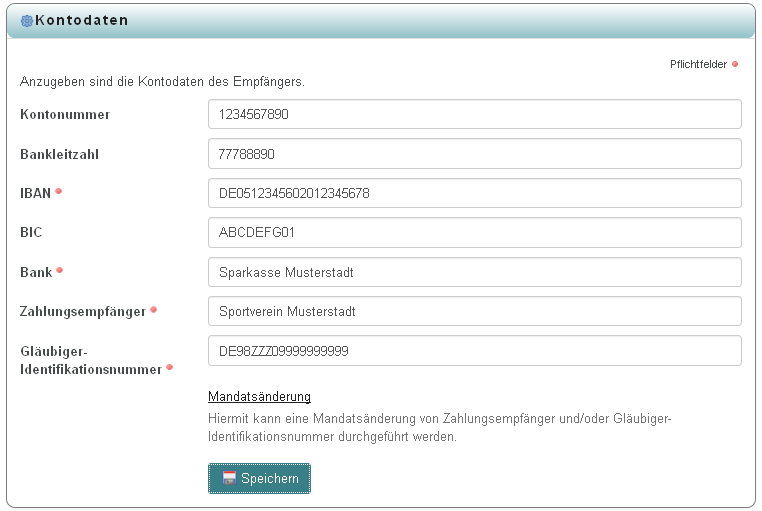Click the Kontonummer field label
The height and width of the screenshot is (511, 762).
pos(65,114)
